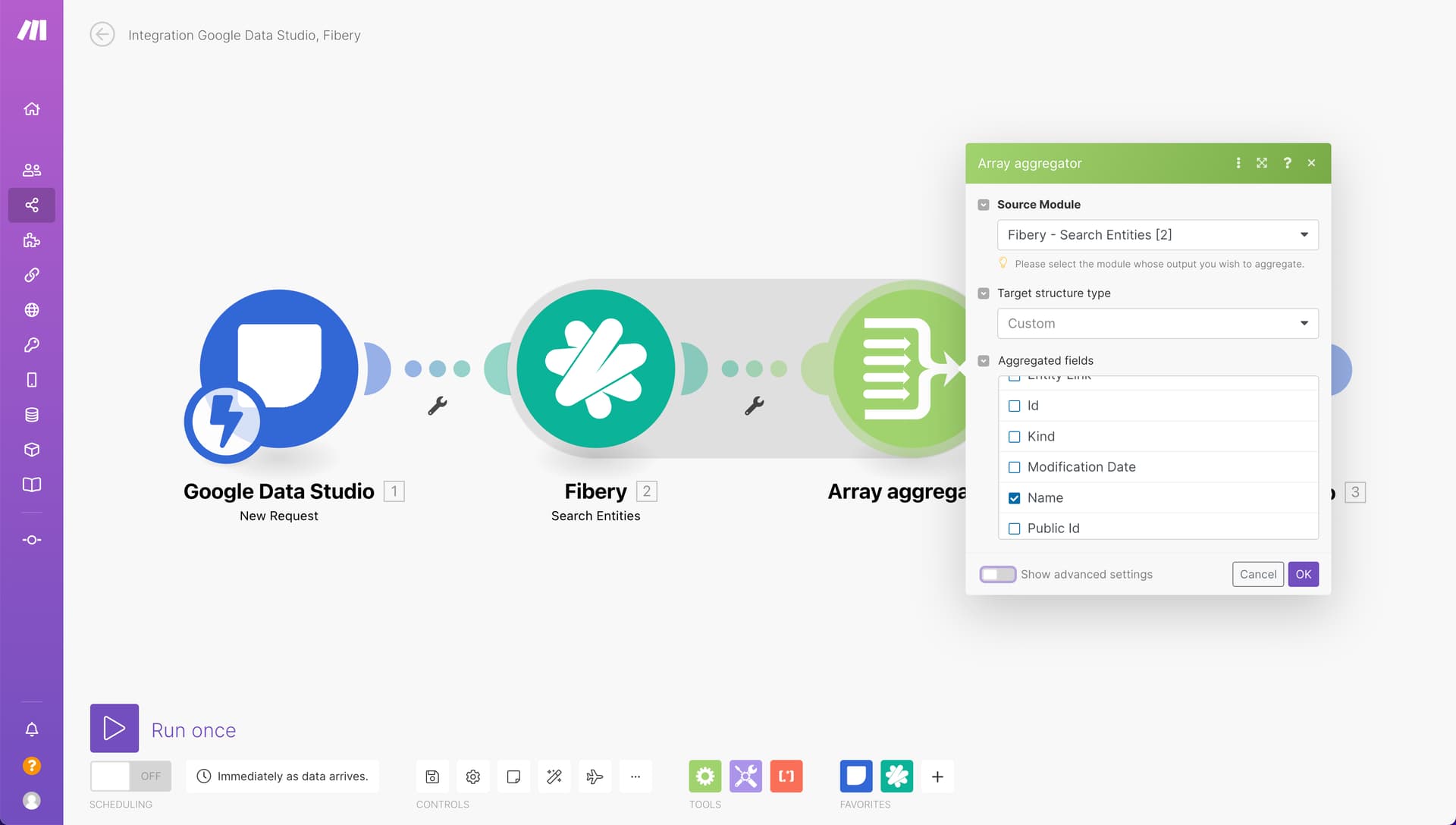Select the Fibery favorite icon
Screen dimensions: 1456x825
pyautogui.click(x=897, y=776)
